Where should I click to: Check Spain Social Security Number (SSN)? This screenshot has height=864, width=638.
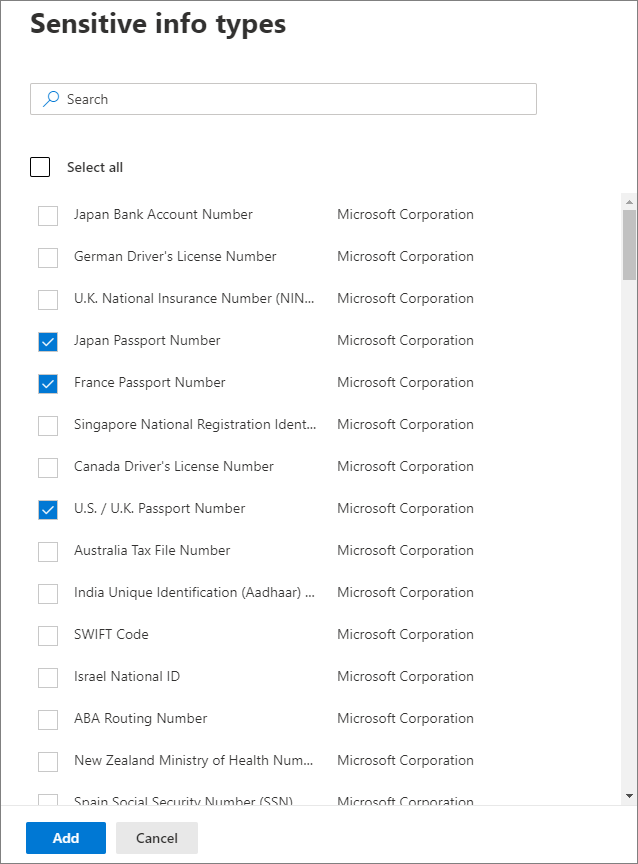point(47,800)
